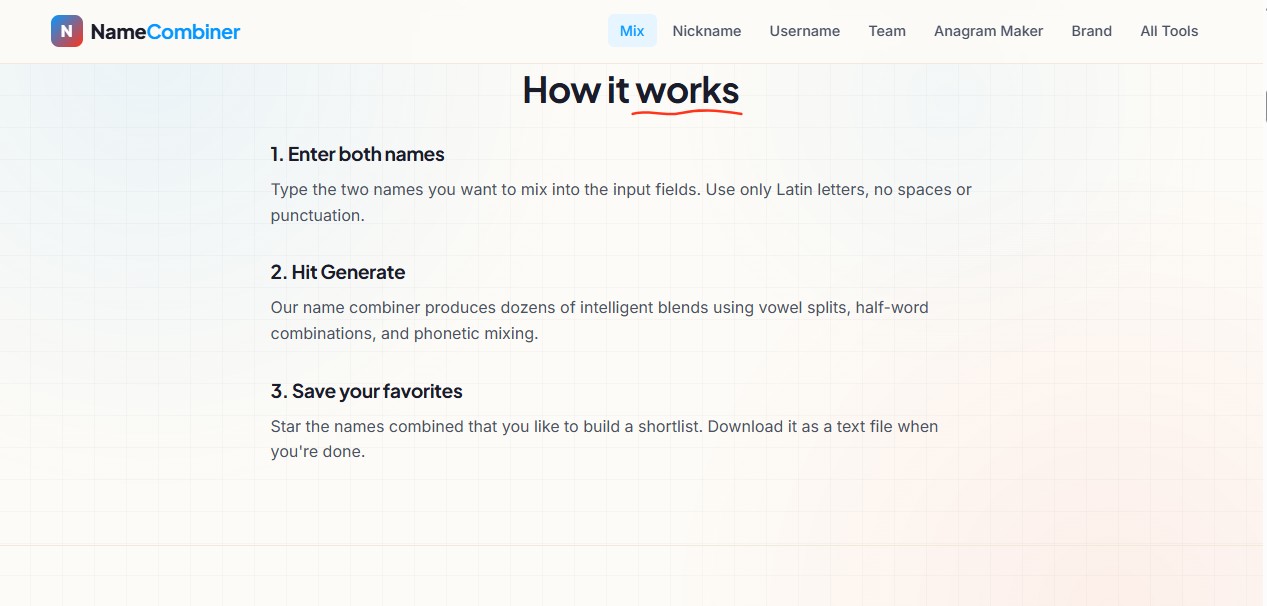Go to the Username generator
The height and width of the screenshot is (606, 1267).
[x=805, y=31]
